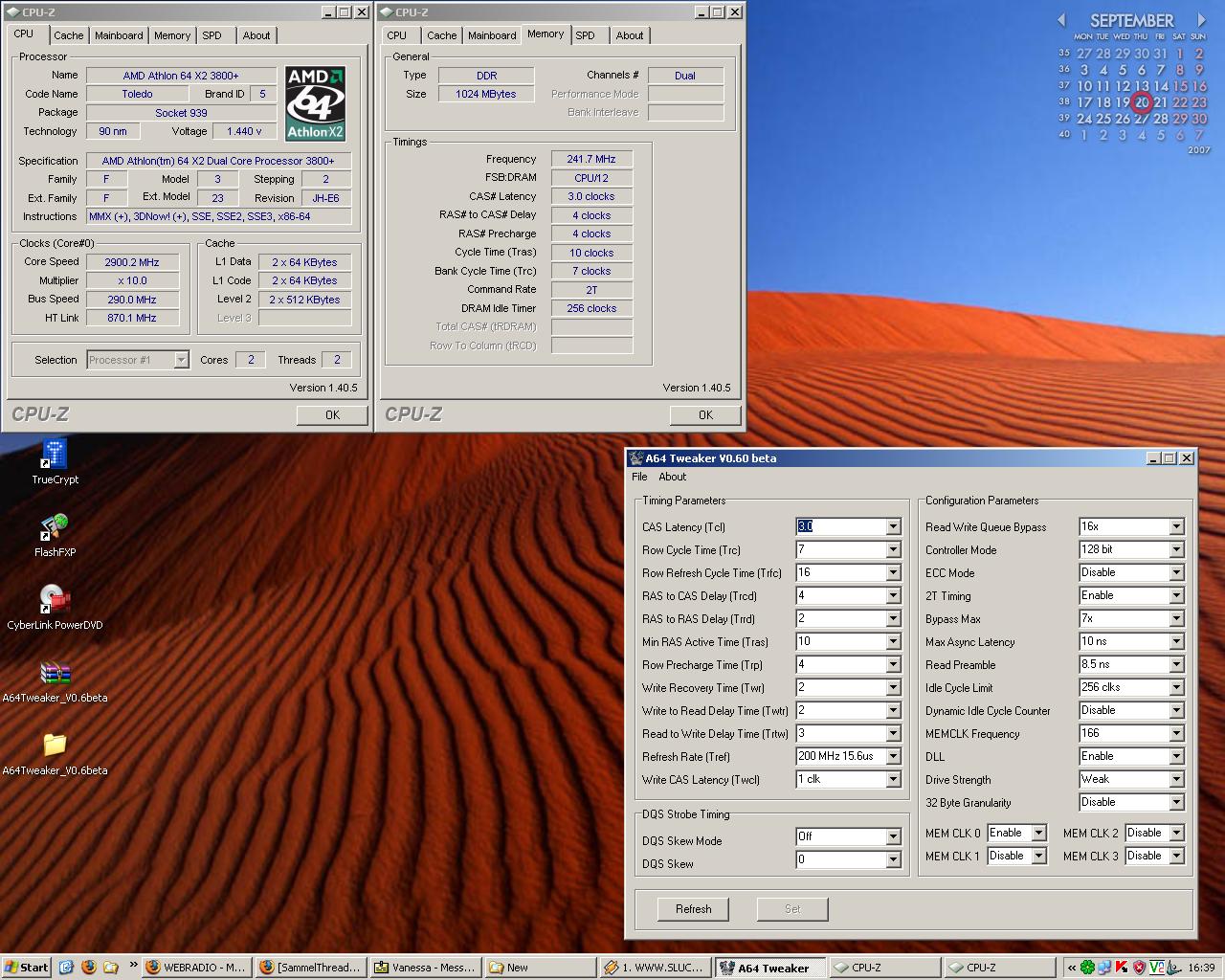Change the 2T Timing dropdown
1225x980 pixels.
1176,595
